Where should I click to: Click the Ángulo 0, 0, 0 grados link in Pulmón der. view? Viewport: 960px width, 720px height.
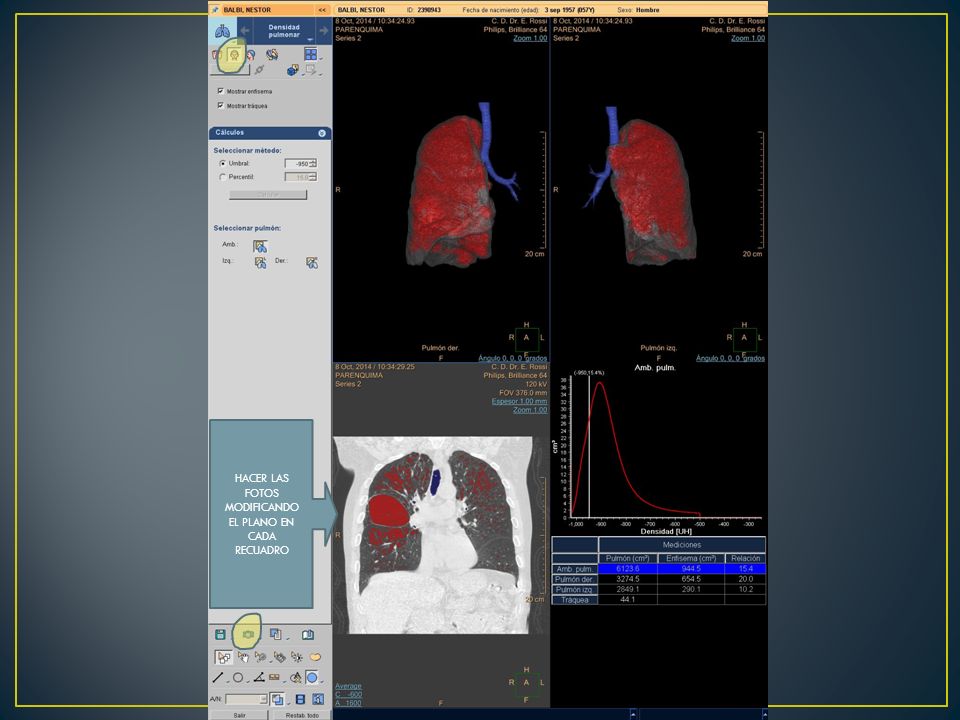tap(512, 358)
